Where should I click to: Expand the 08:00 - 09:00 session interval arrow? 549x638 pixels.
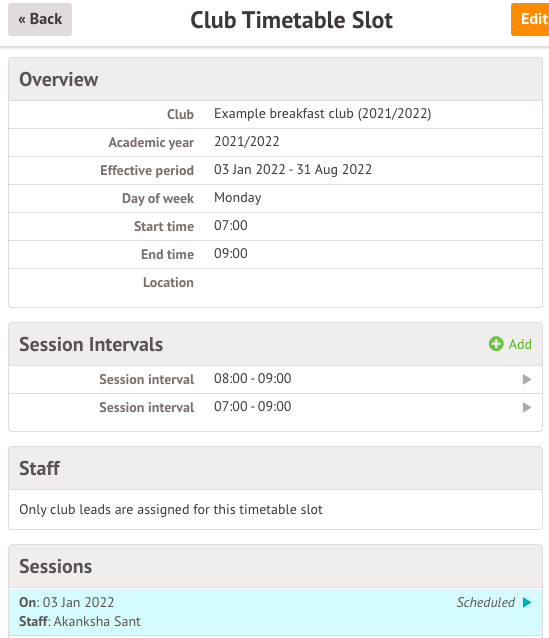(527, 379)
